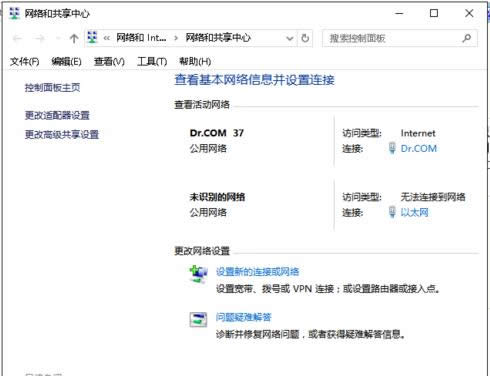Open the 工具(T) menu
The height and width of the screenshot is (376, 490).
click(152, 61)
